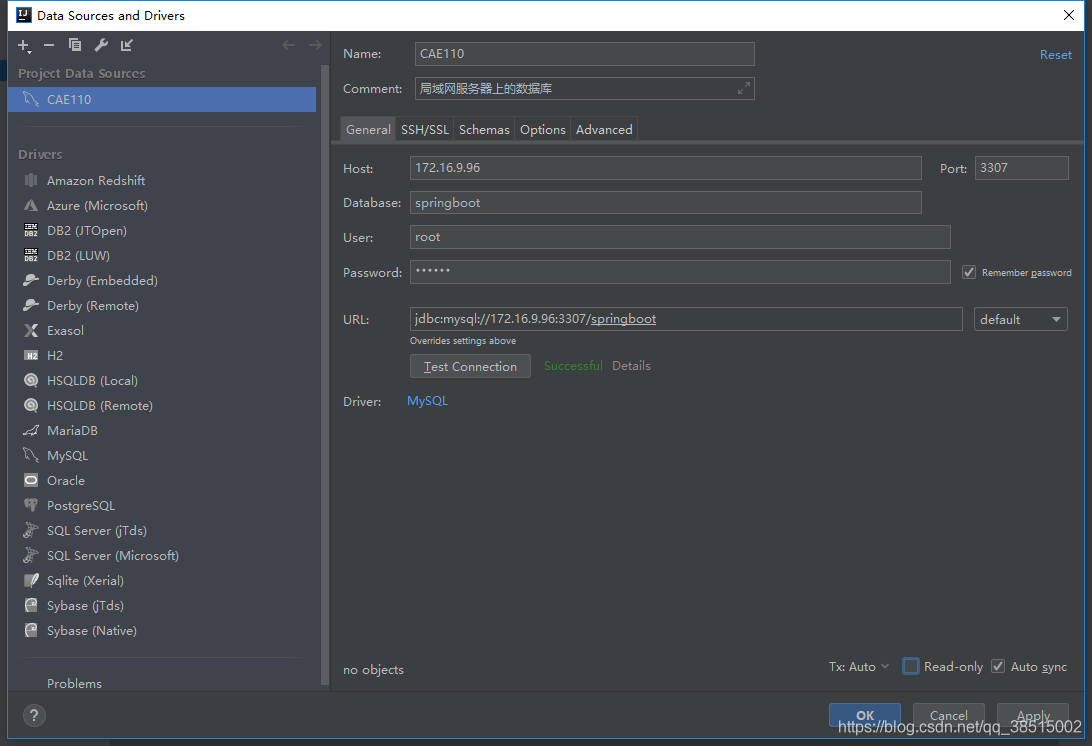Click the Port field showing 3307
The height and width of the screenshot is (746, 1092).
1021,168
